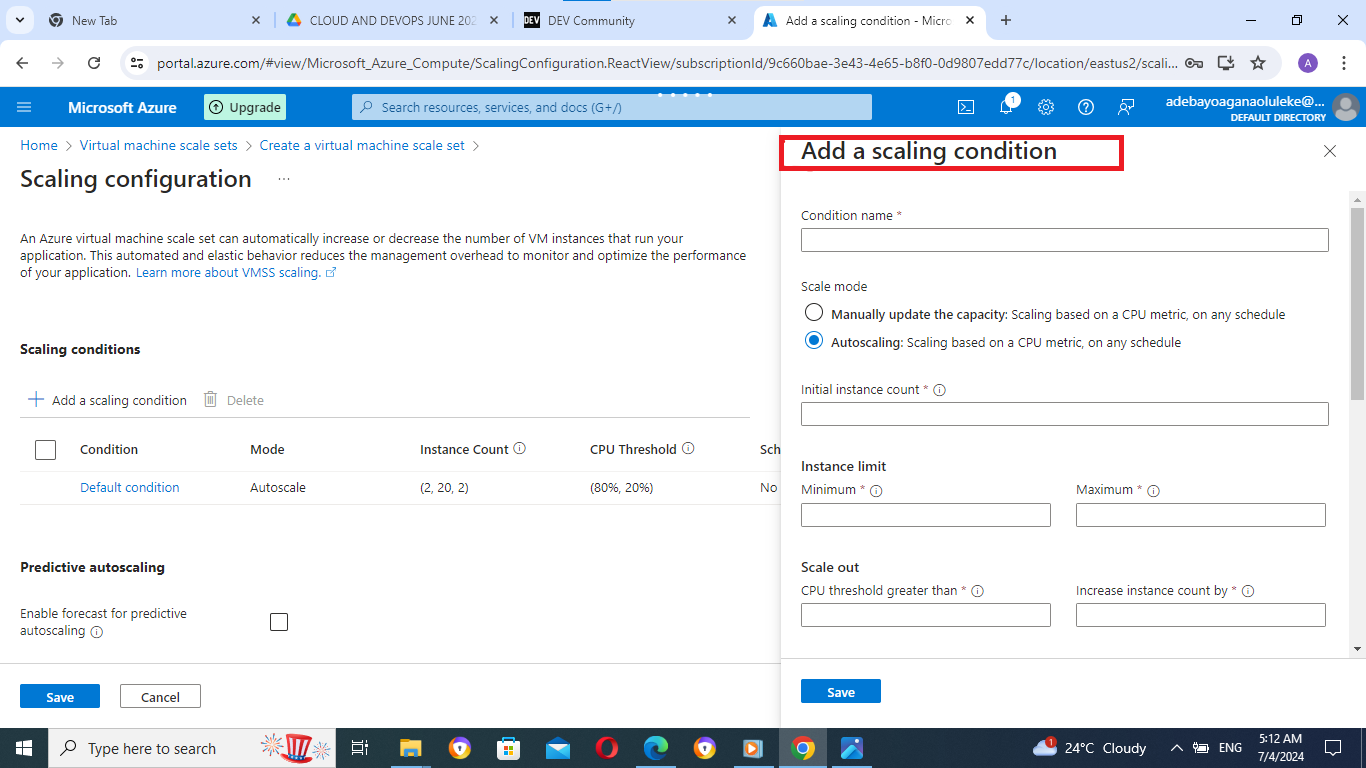
Task: Open portal settings gear icon
Action: click(x=1046, y=107)
